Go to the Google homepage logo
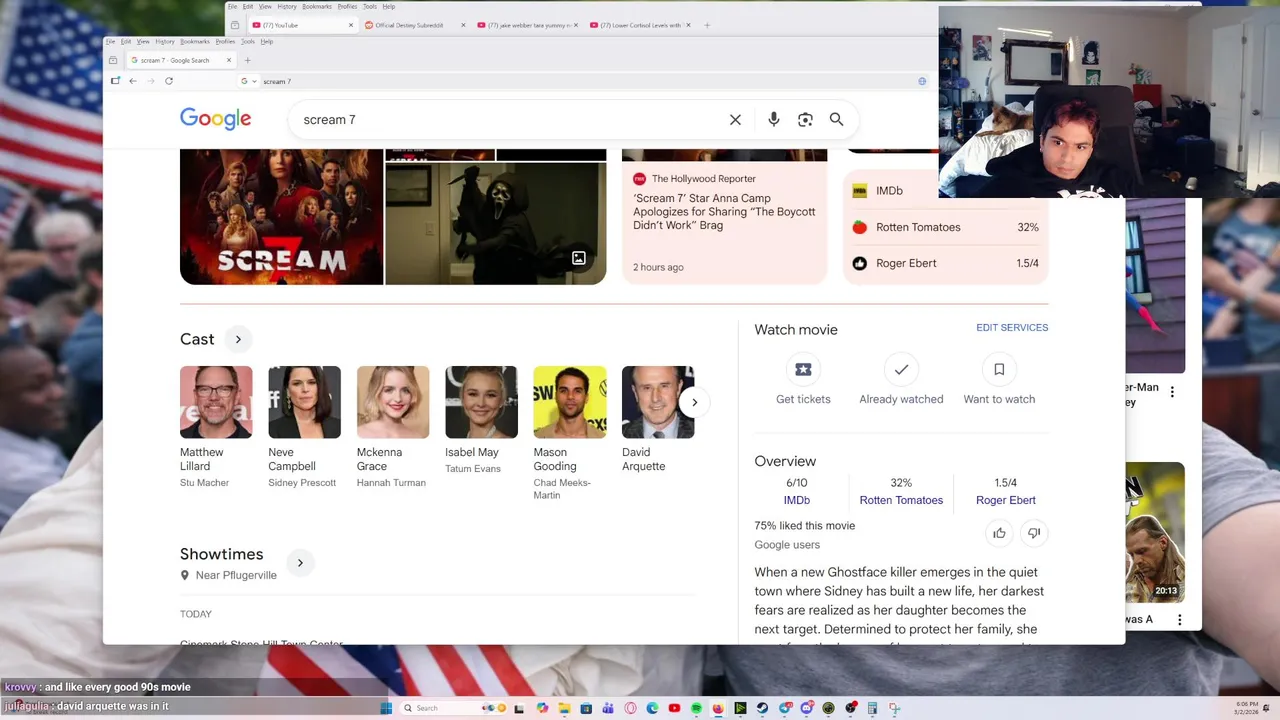Image resolution: width=1280 pixels, height=720 pixels. 215,119
